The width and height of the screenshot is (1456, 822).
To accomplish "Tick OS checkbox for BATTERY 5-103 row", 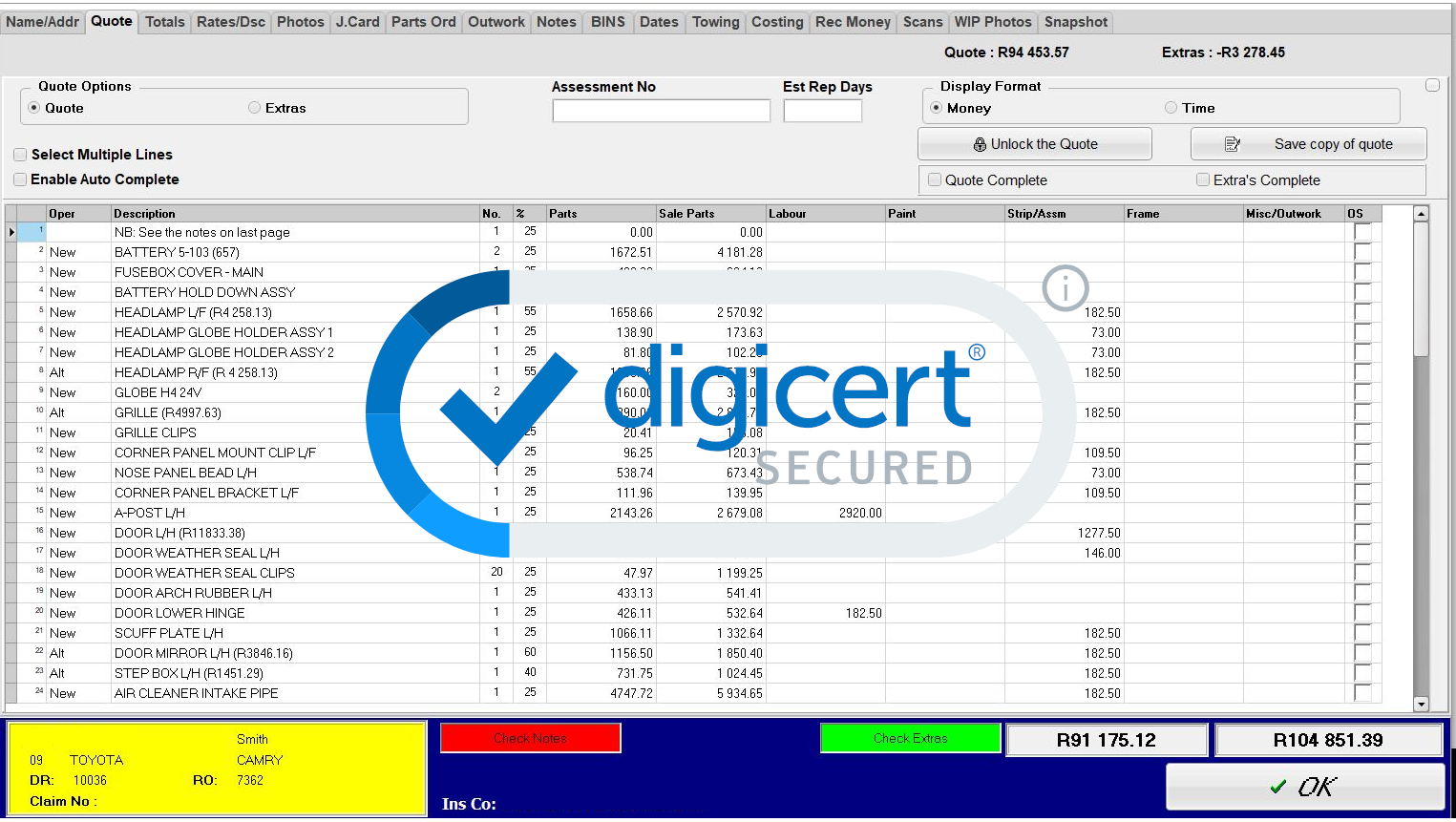I will click(1362, 252).
